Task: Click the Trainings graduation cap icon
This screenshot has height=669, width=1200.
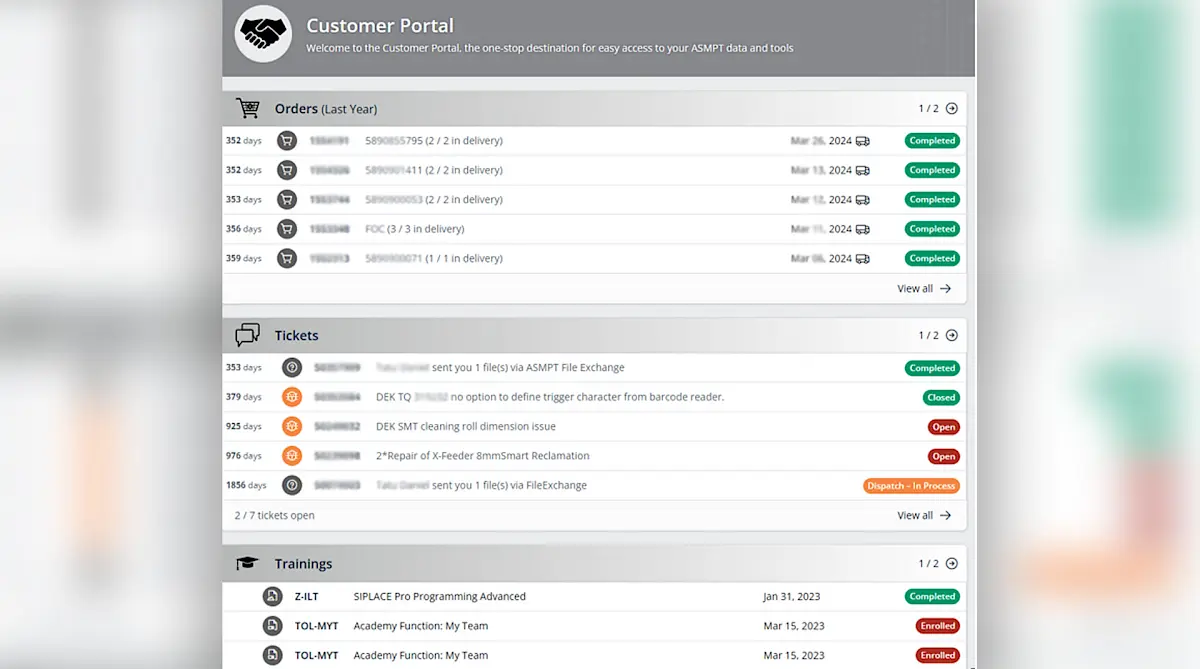Action: coord(247,564)
